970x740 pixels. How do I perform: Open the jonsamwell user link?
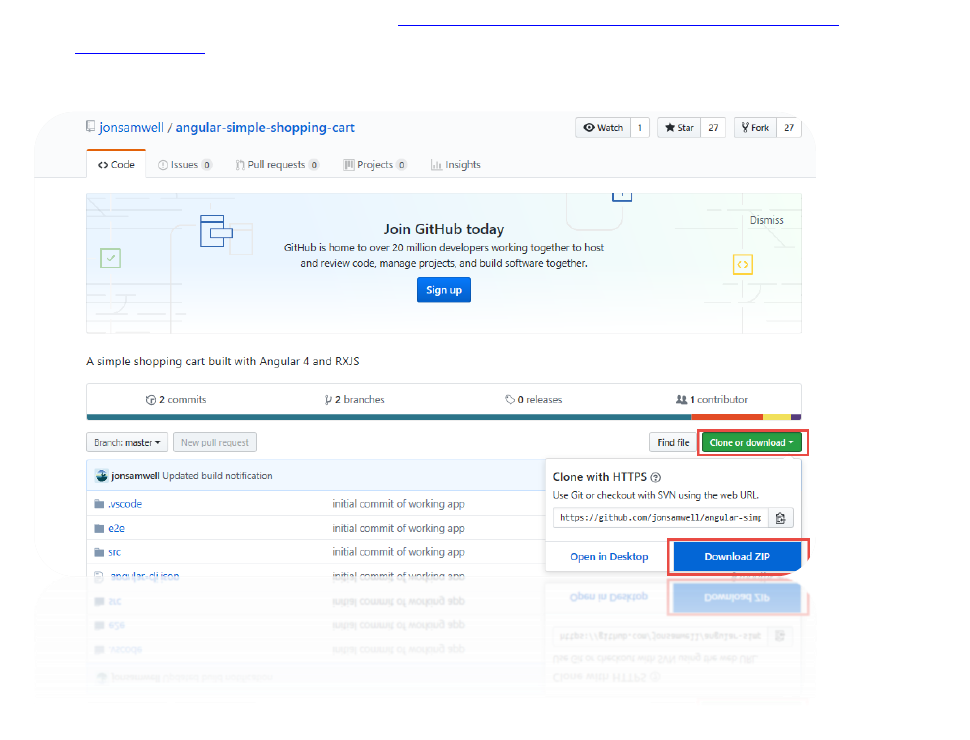(131, 127)
